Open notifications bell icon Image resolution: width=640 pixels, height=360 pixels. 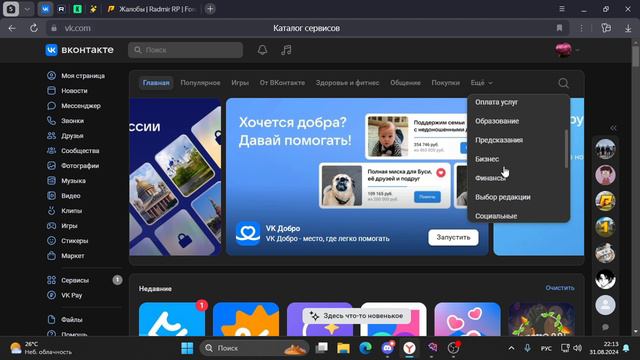coord(262,50)
